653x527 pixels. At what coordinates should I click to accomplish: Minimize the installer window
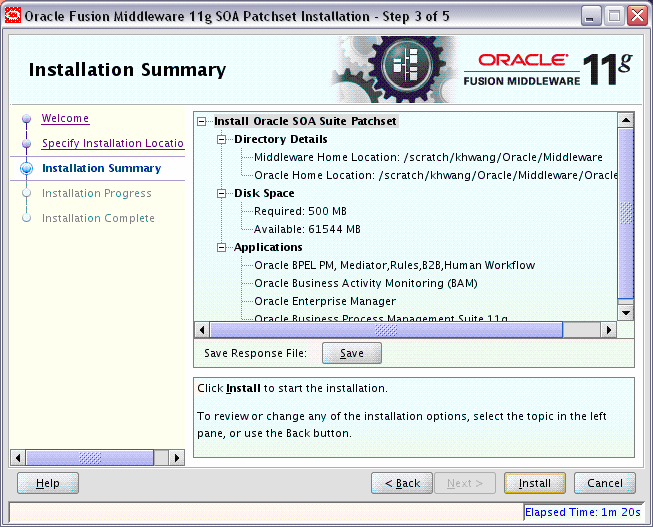coord(590,16)
